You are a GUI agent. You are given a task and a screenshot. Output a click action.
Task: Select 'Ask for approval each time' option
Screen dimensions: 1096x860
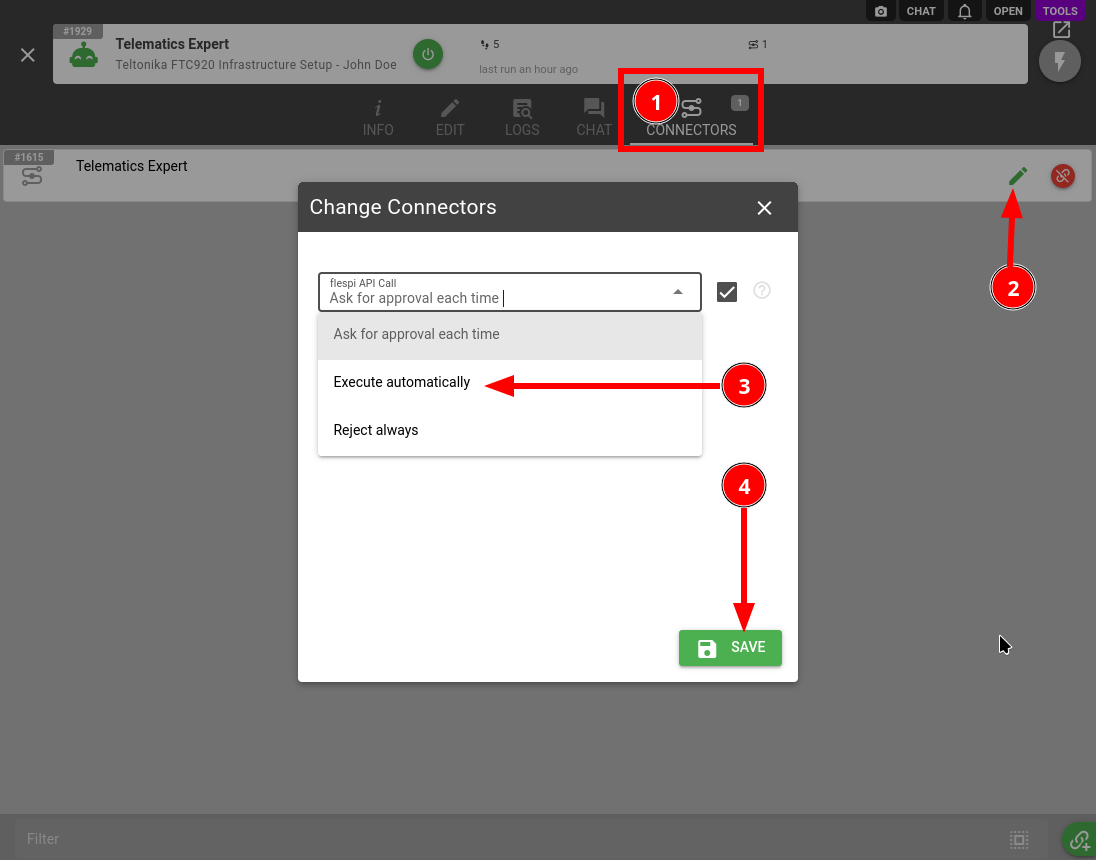[x=510, y=334]
